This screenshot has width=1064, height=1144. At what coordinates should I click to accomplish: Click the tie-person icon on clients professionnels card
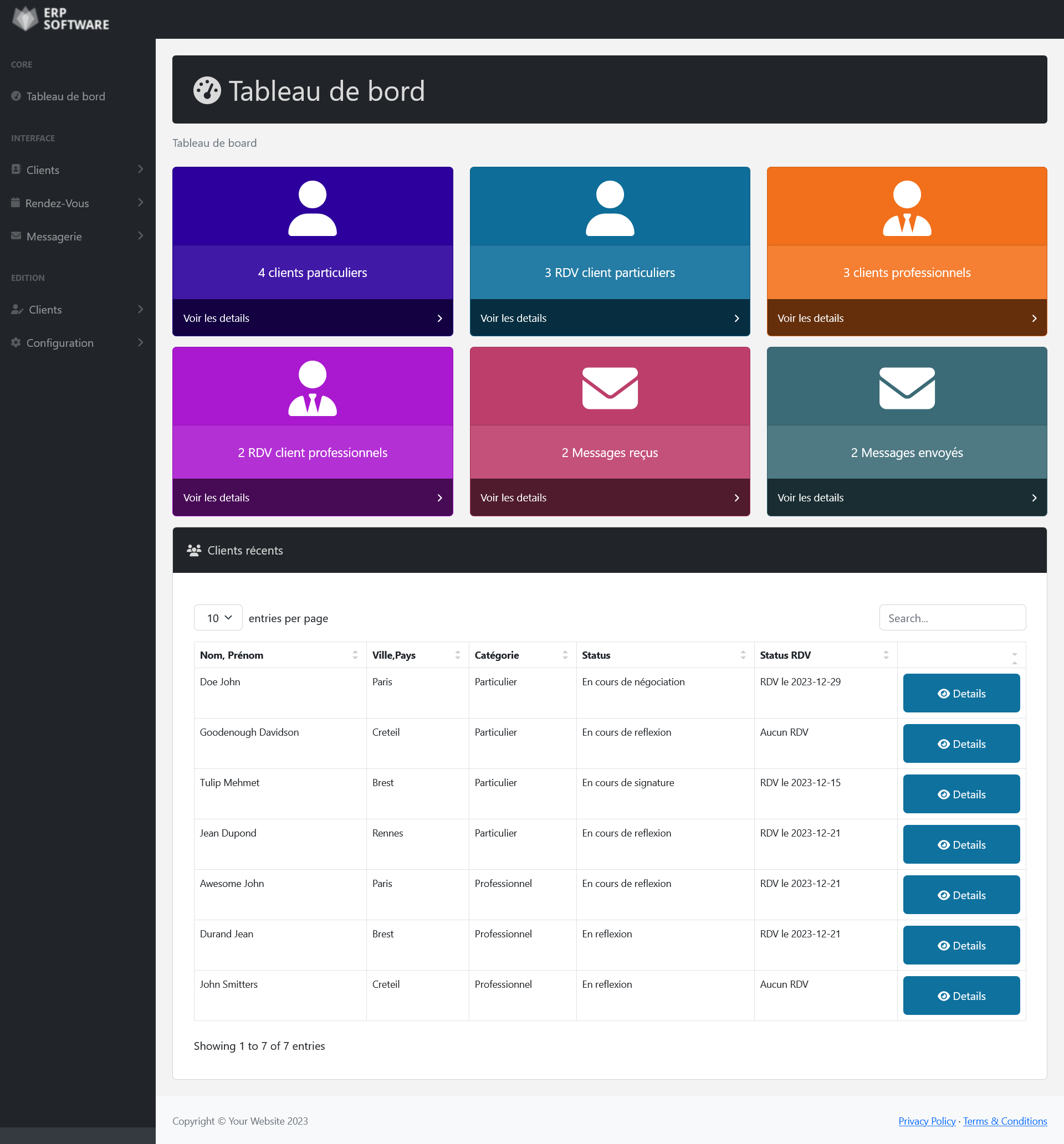[x=906, y=208]
